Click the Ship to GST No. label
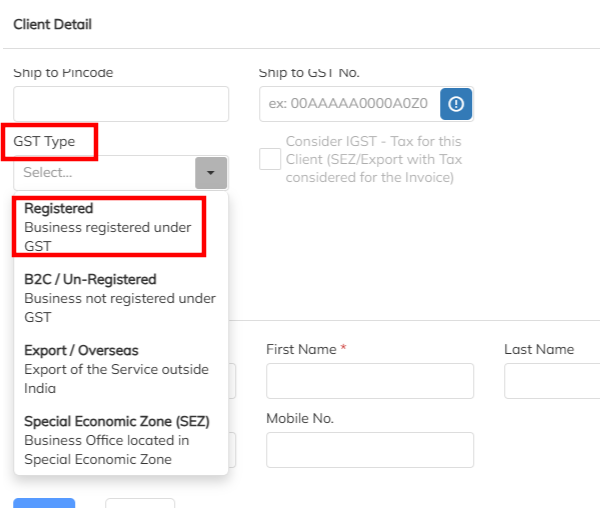Viewport: 600px width, 520px height. click(308, 72)
